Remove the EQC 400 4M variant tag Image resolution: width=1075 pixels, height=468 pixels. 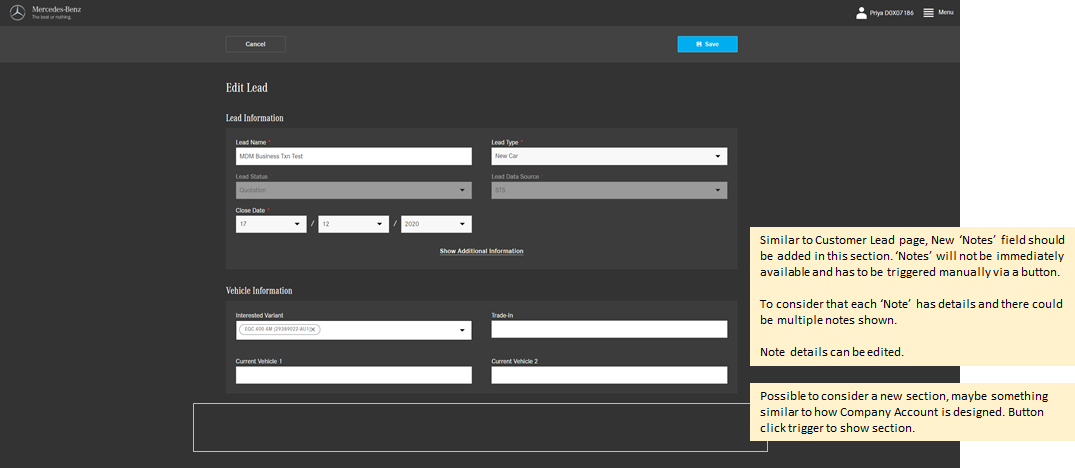point(313,330)
